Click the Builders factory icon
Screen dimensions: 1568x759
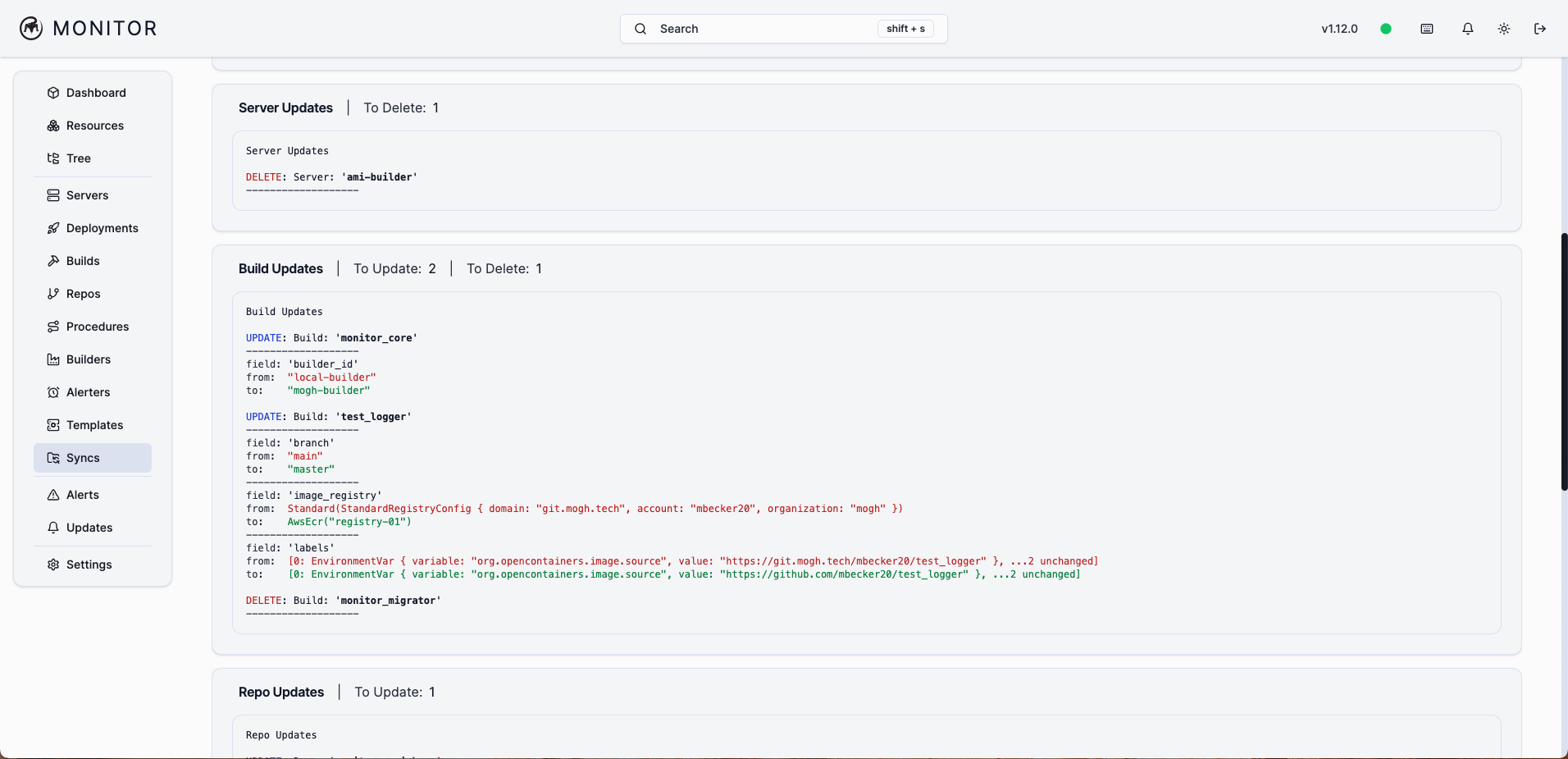(x=53, y=359)
